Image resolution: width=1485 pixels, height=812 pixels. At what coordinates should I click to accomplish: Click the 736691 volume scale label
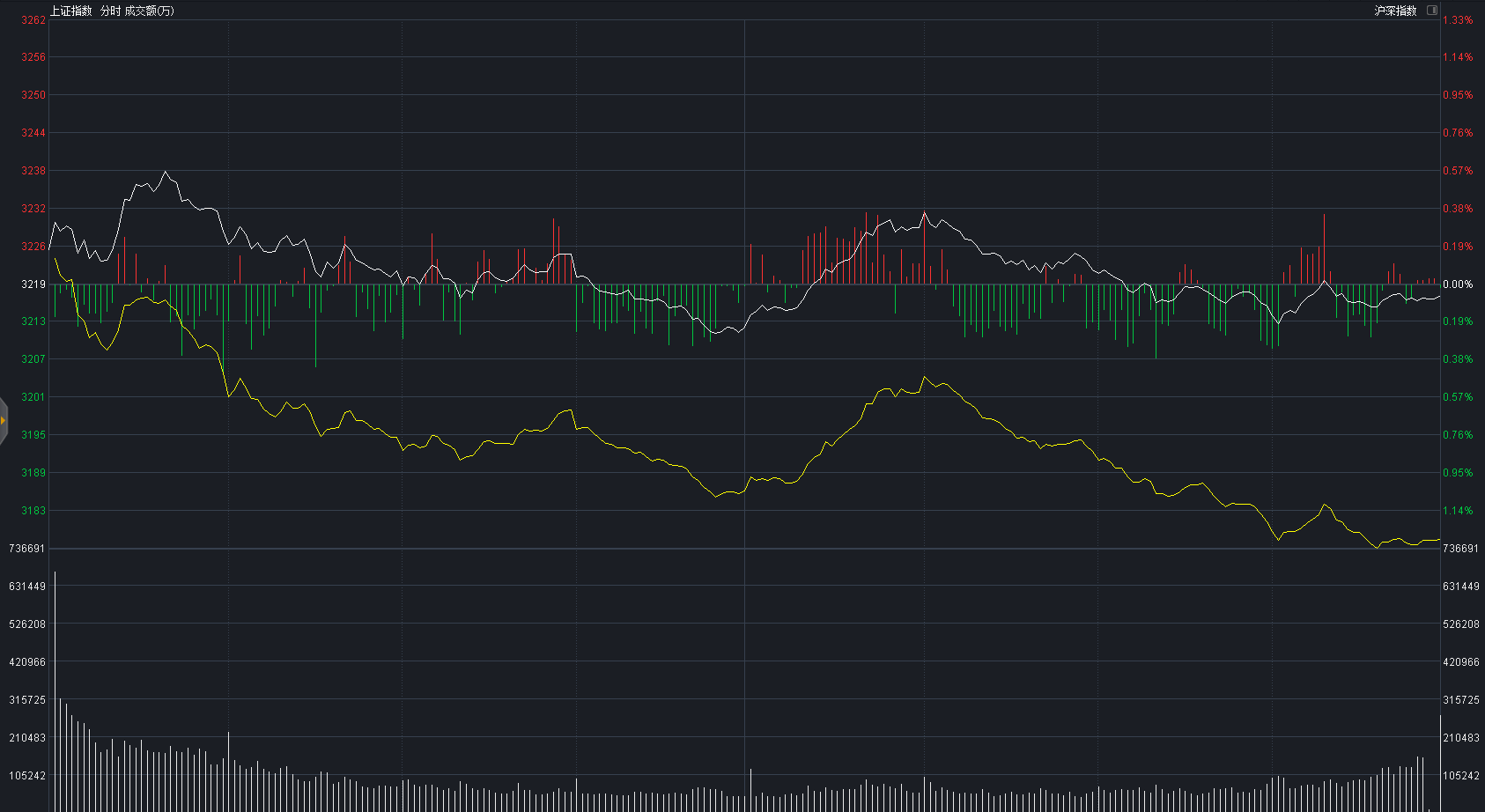click(x=27, y=548)
